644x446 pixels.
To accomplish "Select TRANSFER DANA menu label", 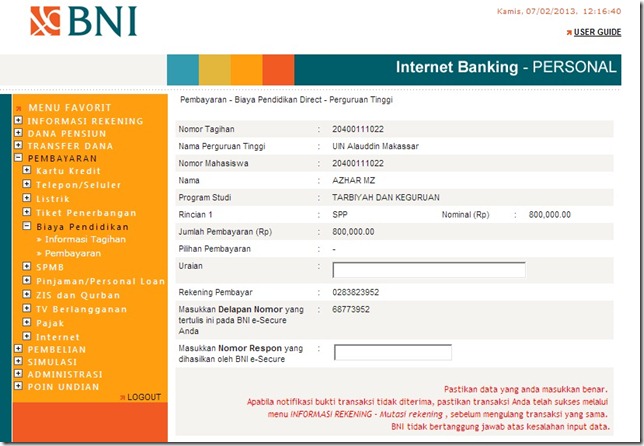I will 70,146.
